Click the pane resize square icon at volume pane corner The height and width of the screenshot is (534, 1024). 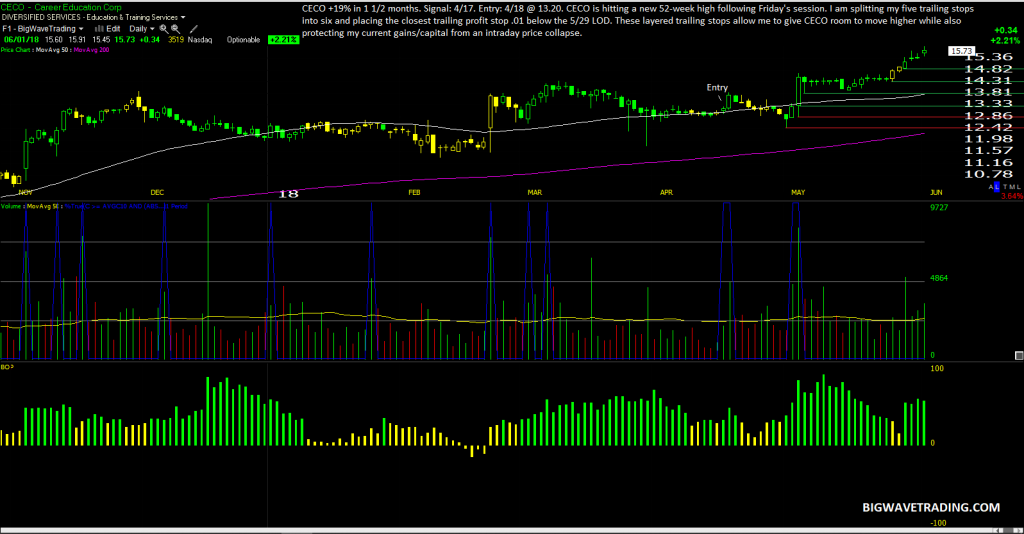(1018, 355)
